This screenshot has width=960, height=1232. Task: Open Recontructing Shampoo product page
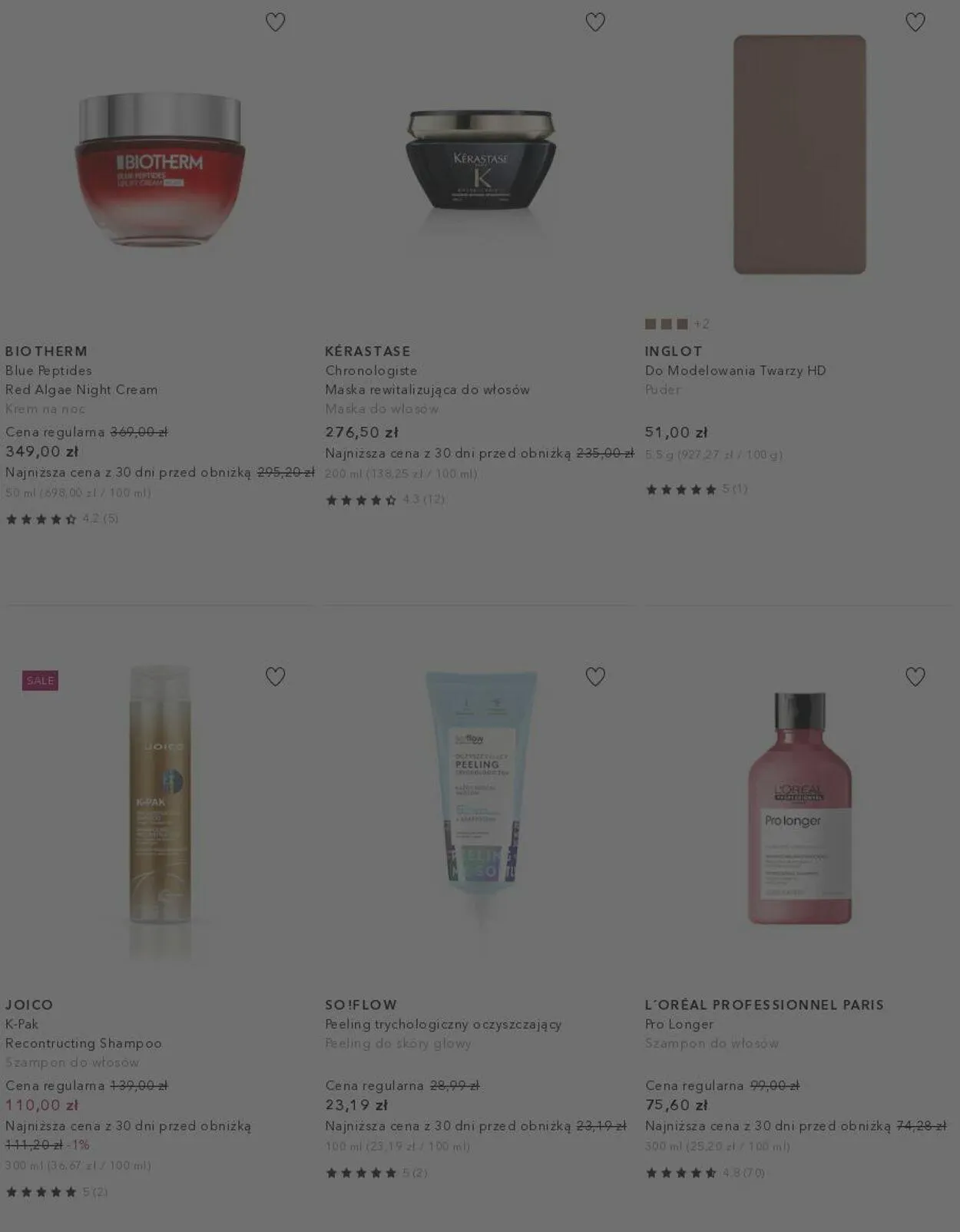pos(84,1043)
